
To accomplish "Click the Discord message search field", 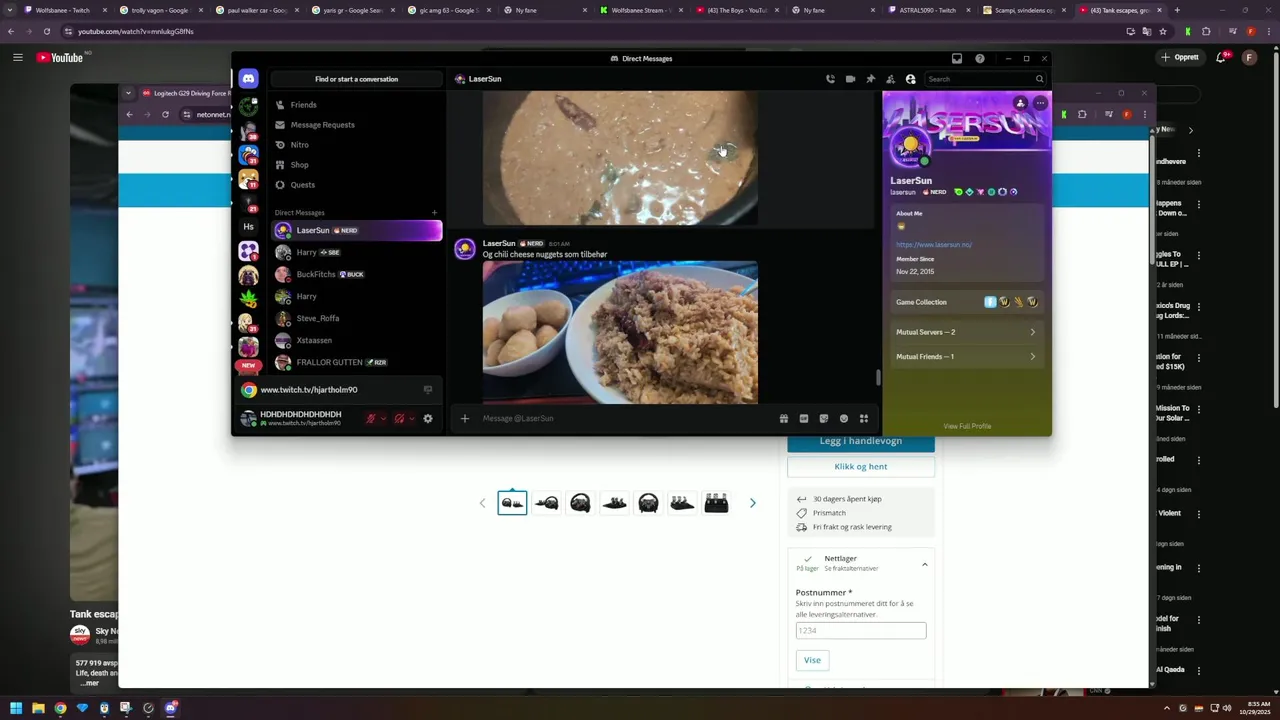I will click(985, 79).
